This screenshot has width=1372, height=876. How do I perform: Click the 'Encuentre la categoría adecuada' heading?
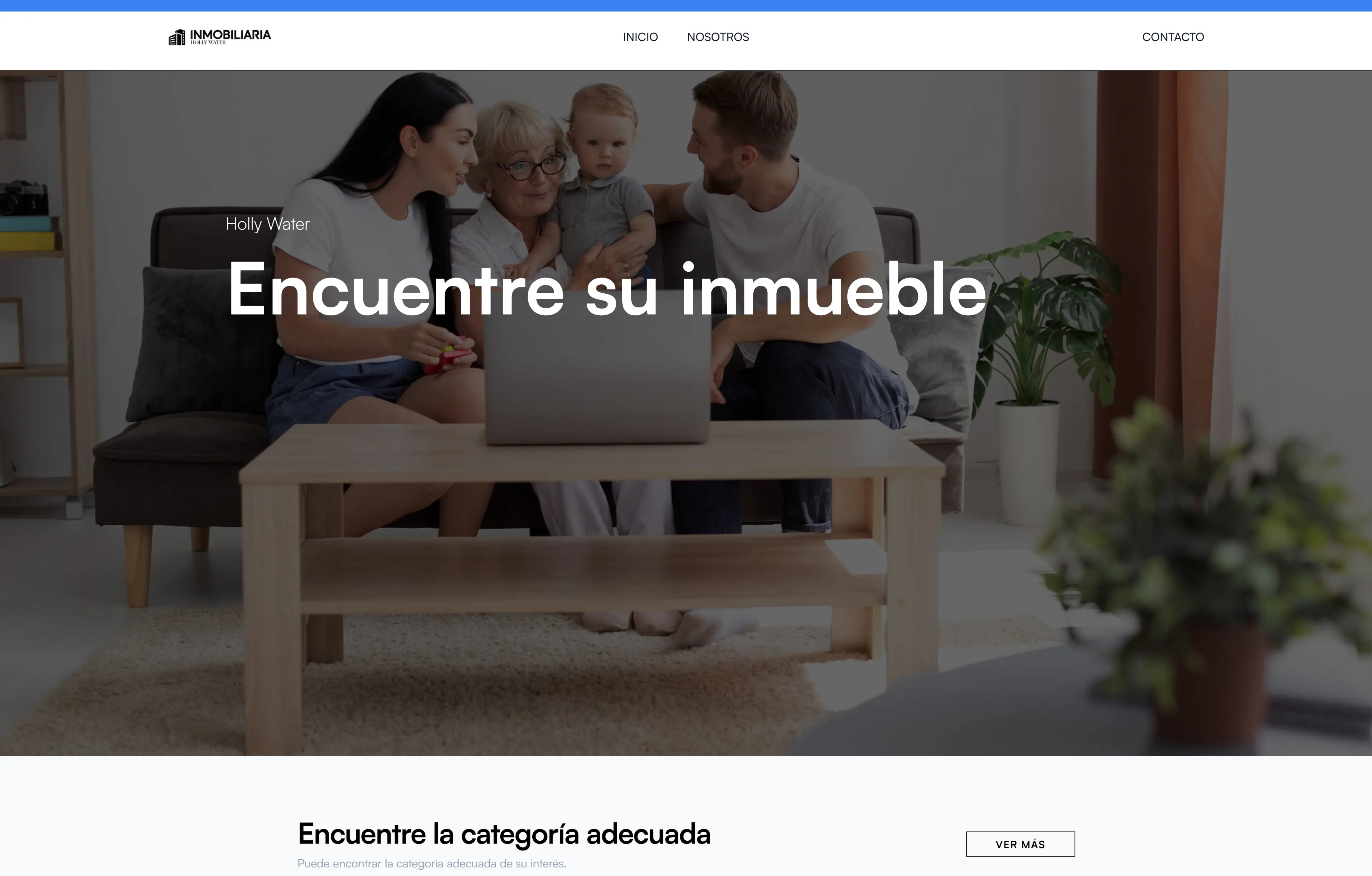504,834
